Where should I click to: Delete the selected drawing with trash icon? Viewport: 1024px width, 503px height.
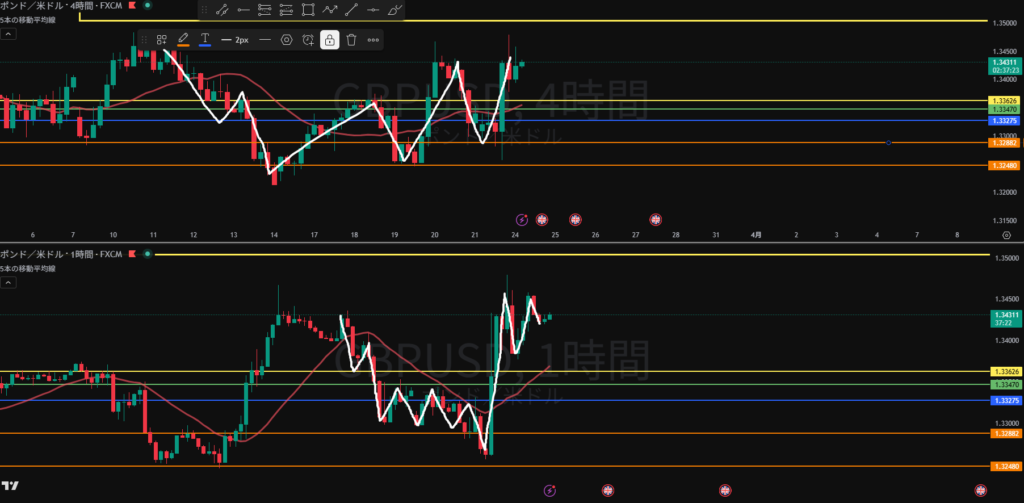351,40
